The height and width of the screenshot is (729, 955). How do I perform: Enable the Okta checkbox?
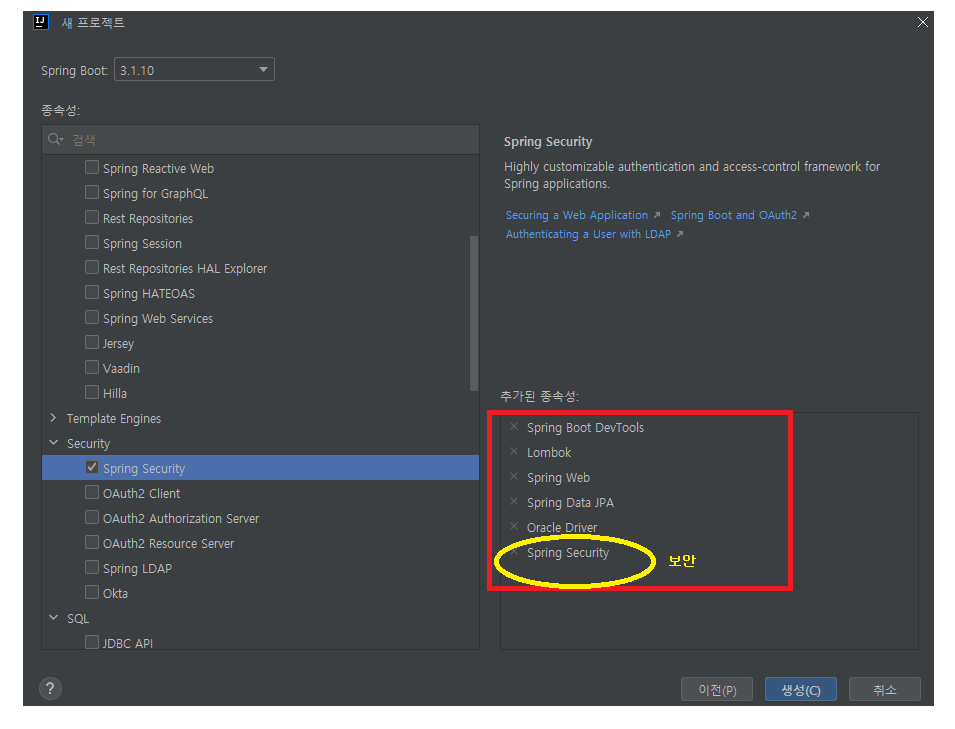coord(92,592)
